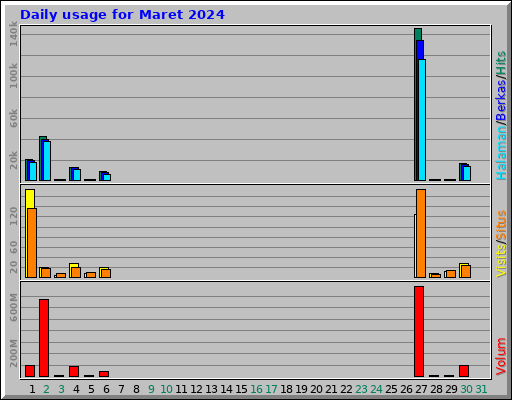Image resolution: width=512 pixels, height=400 pixels.
Task: Click the cyan Halaman bar for day 30
Action: click(467, 173)
